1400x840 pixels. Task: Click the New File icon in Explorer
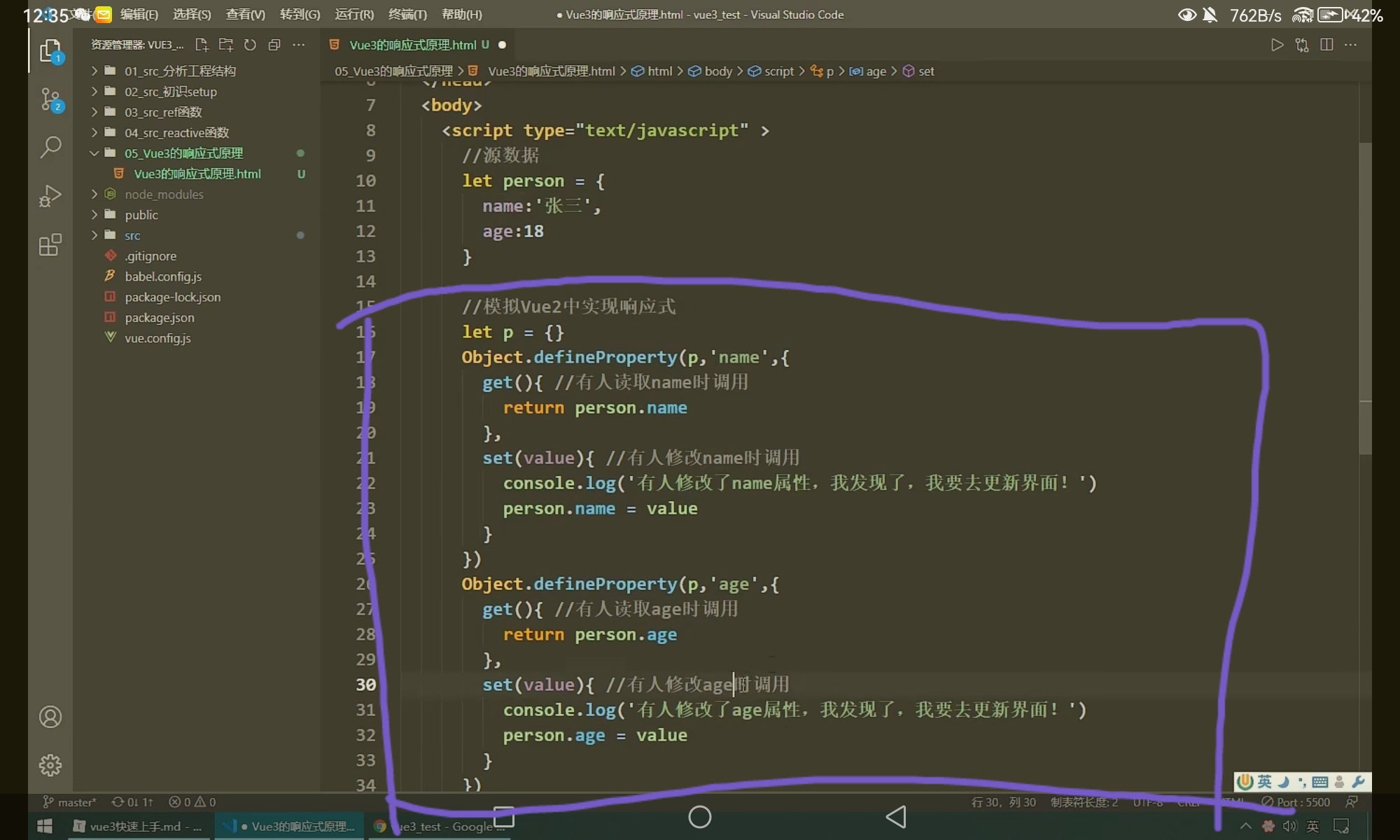pyautogui.click(x=202, y=45)
